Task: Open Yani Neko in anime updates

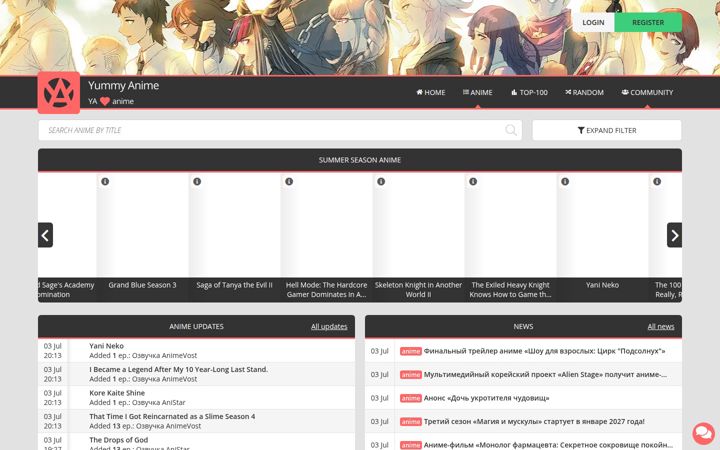Action: 107,346
